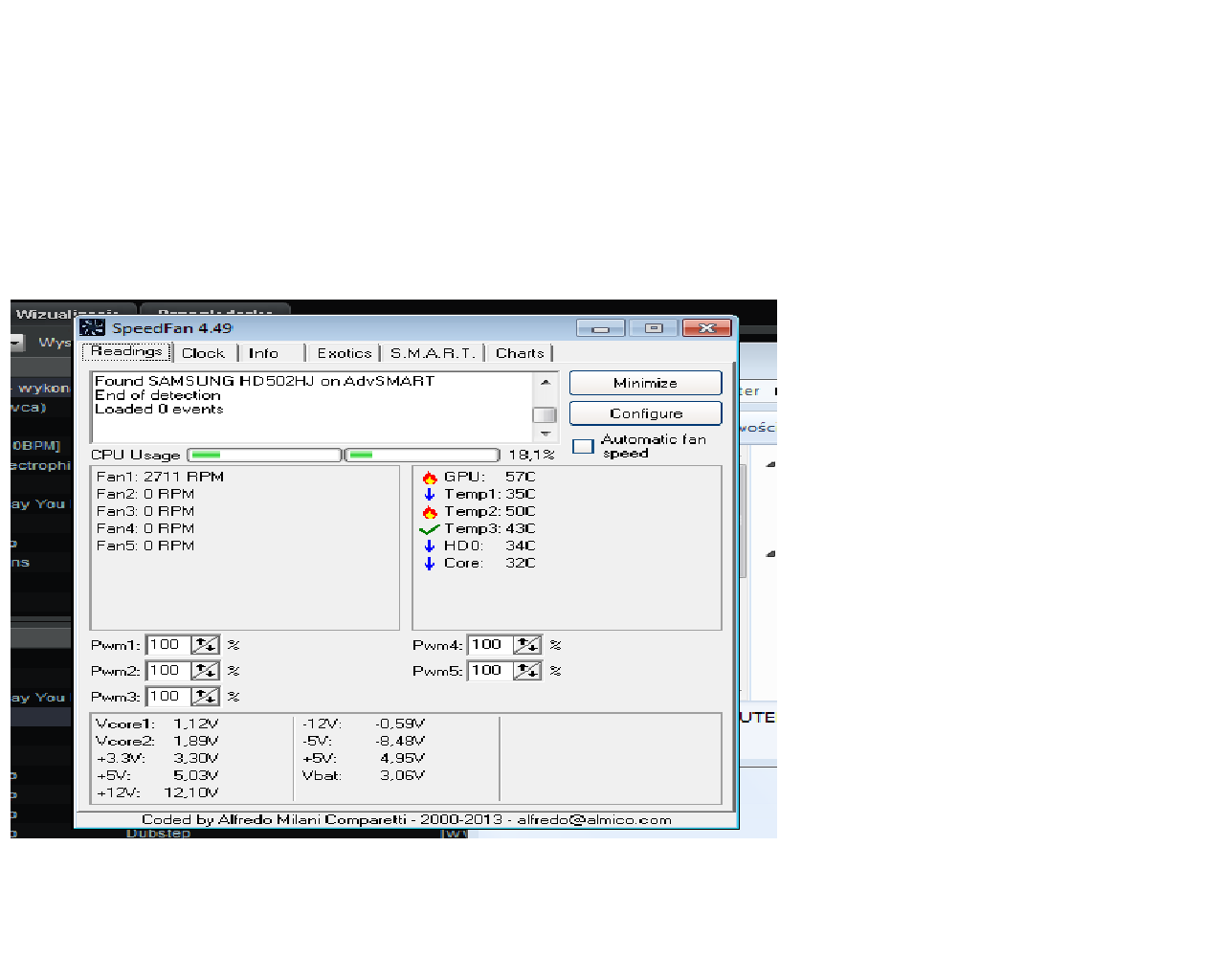Click the '+12V: 12,10V' voltage reading
This screenshot has width=1225, height=980.
[x=157, y=792]
